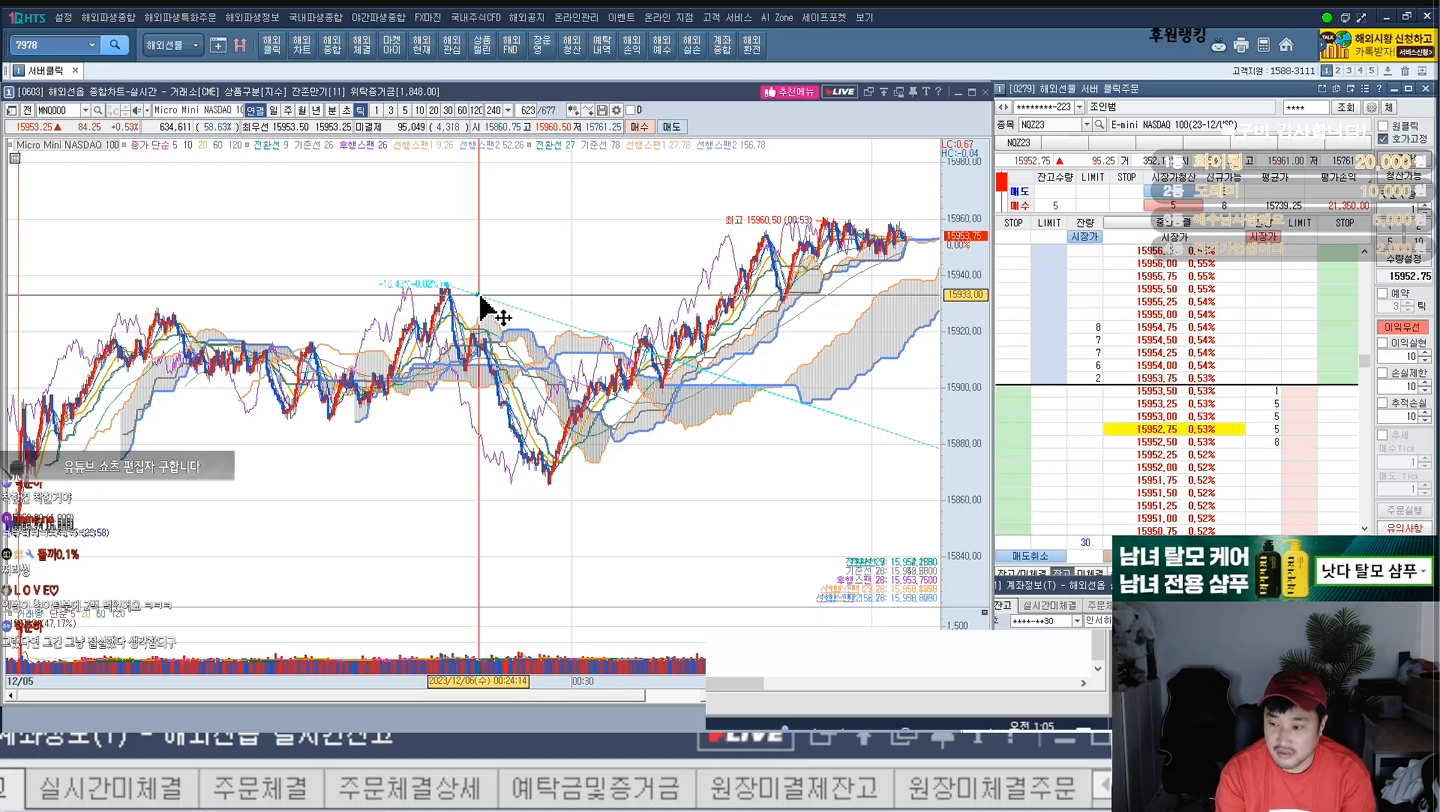The height and width of the screenshot is (812, 1440).
Task: Open the 해외파생종합 menu
Action: click(108, 17)
